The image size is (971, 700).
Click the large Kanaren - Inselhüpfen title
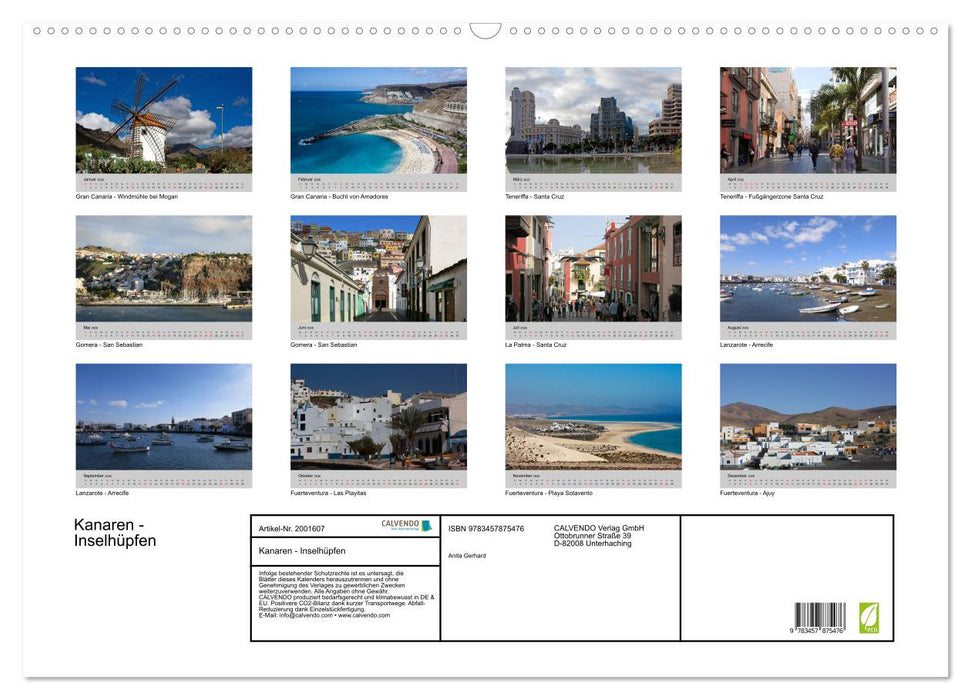click(115, 533)
